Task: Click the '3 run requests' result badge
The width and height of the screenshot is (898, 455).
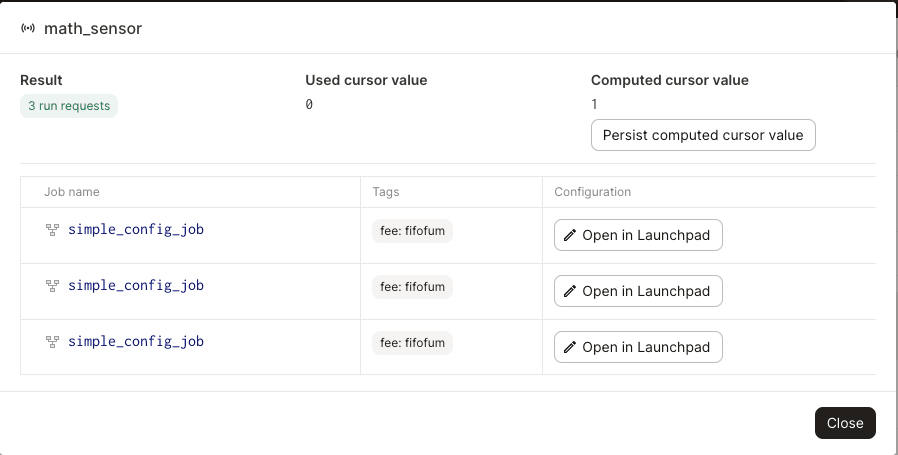Action: tap(69, 106)
